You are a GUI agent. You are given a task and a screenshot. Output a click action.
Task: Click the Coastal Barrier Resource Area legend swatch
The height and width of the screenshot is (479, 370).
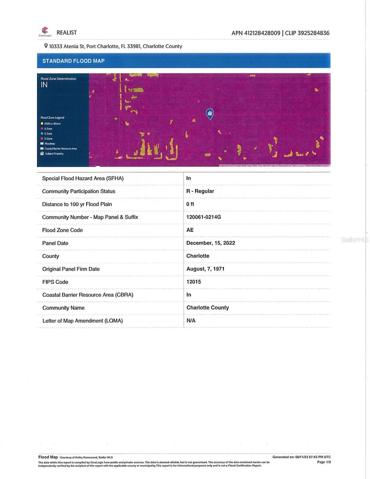pyautogui.click(x=42, y=148)
